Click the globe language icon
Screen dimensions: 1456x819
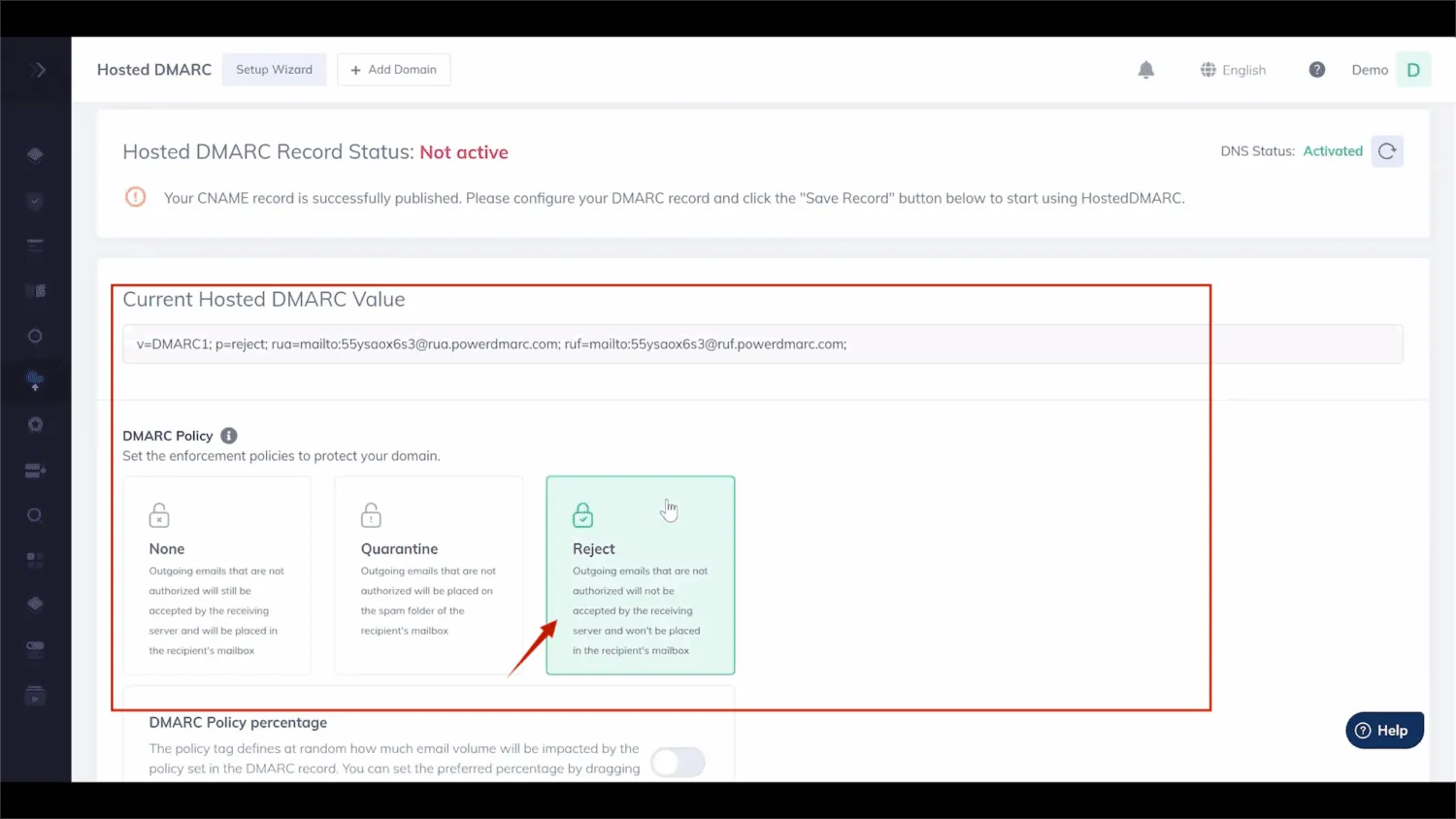pyautogui.click(x=1208, y=70)
